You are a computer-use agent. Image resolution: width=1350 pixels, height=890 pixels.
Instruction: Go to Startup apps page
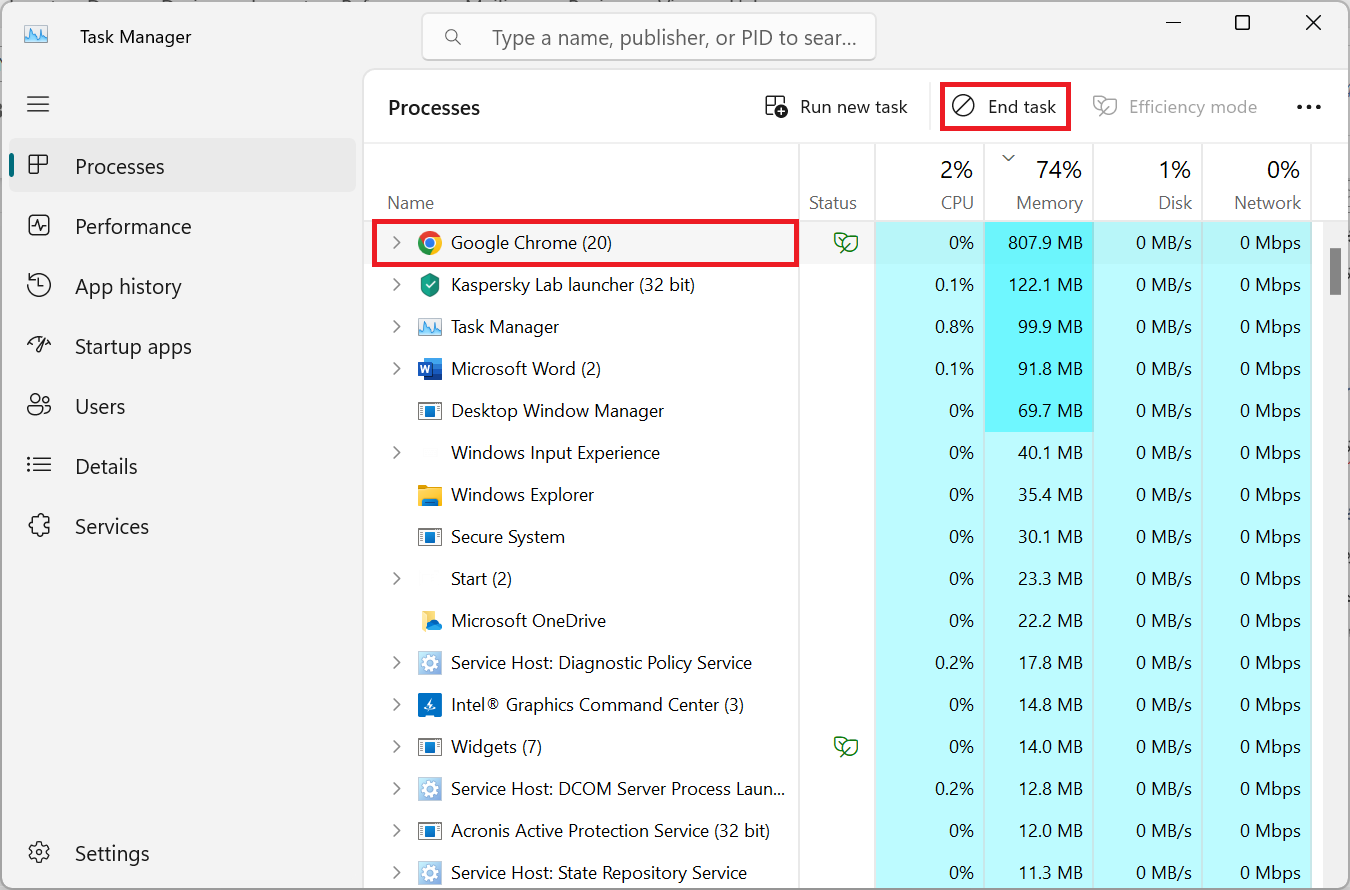[182, 346]
